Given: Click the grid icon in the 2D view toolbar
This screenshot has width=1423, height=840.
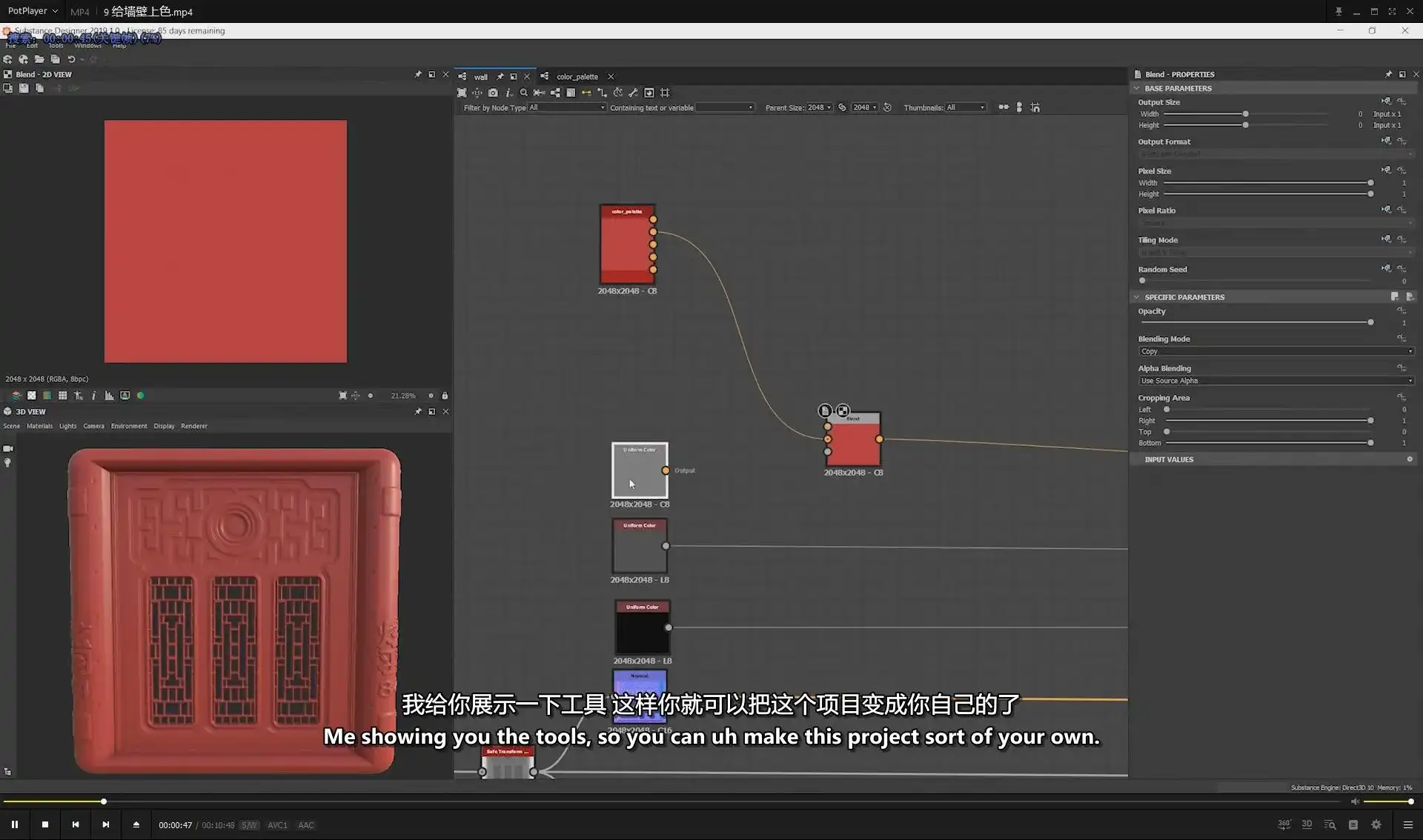Looking at the screenshot, I should click(x=63, y=395).
